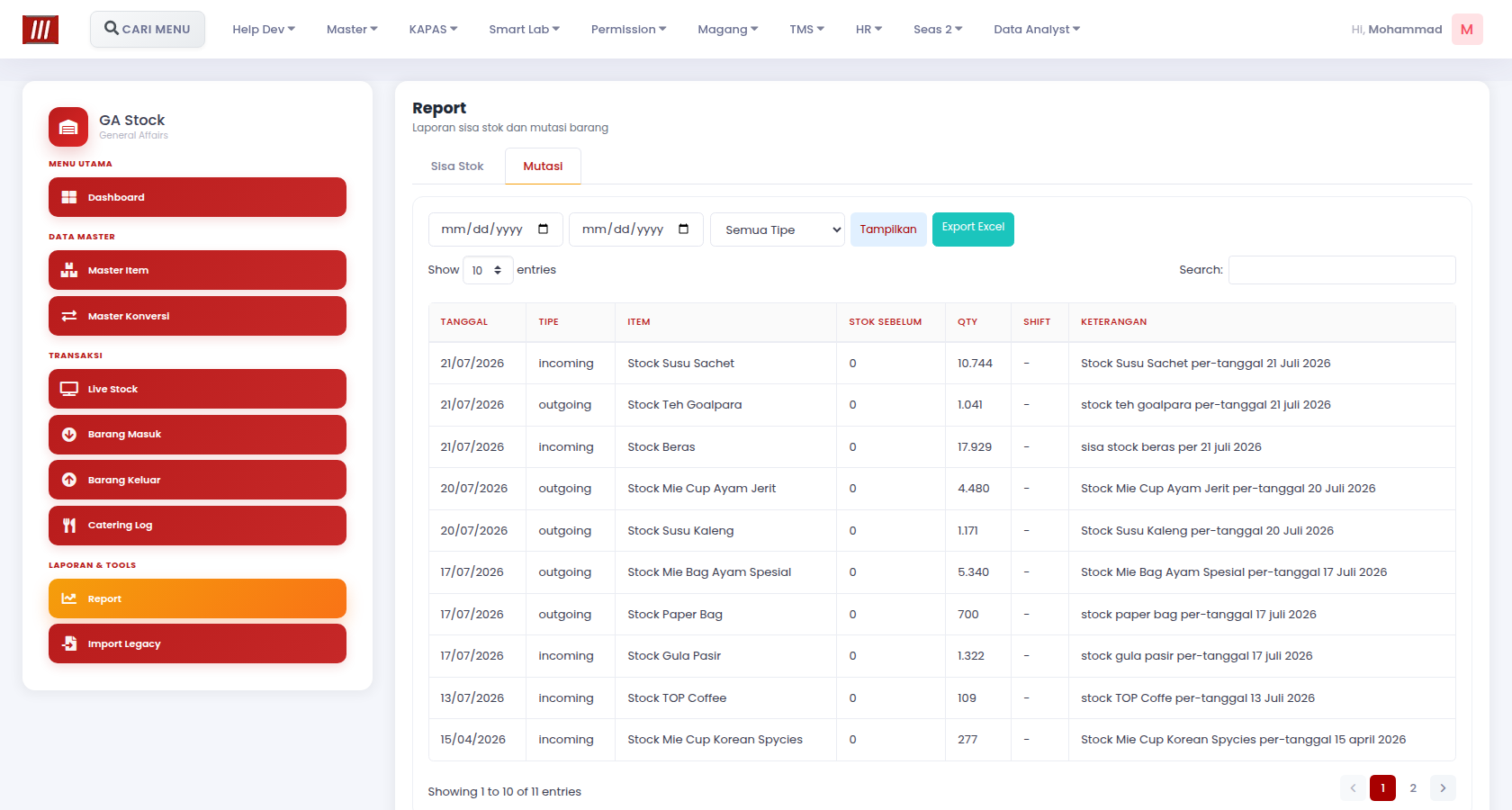Open the end date calendar picker icon

click(684, 229)
